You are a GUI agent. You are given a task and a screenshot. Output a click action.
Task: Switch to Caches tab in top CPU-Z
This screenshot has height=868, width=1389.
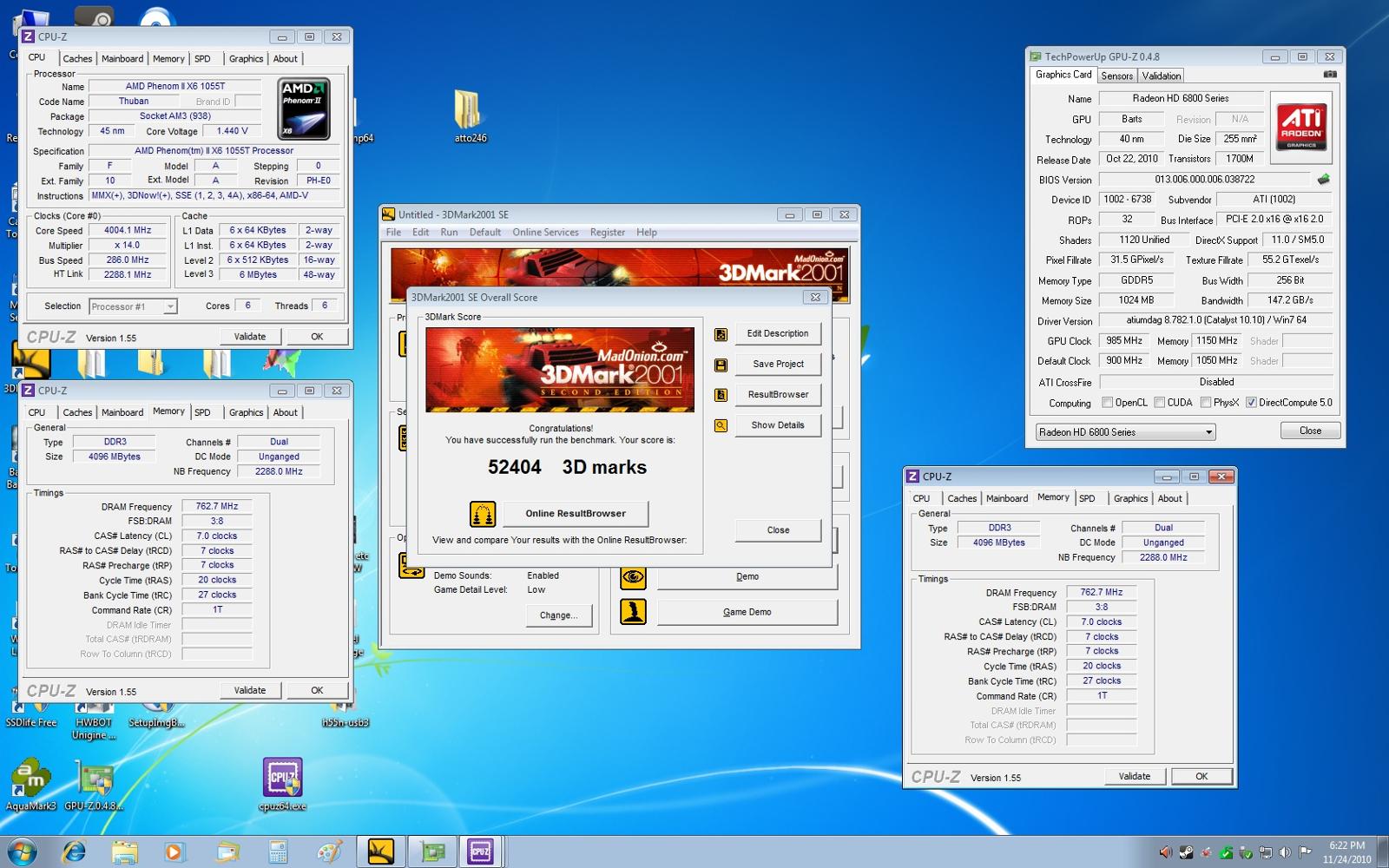click(77, 59)
